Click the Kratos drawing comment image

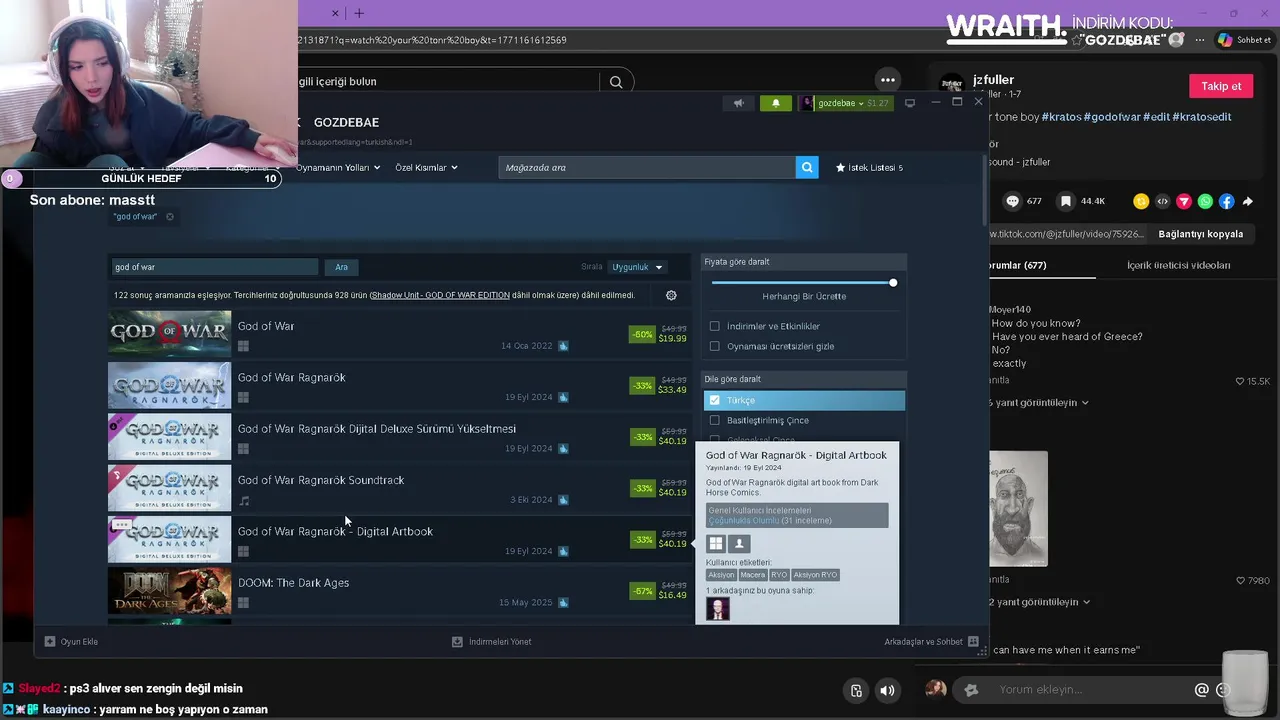pos(1018,509)
